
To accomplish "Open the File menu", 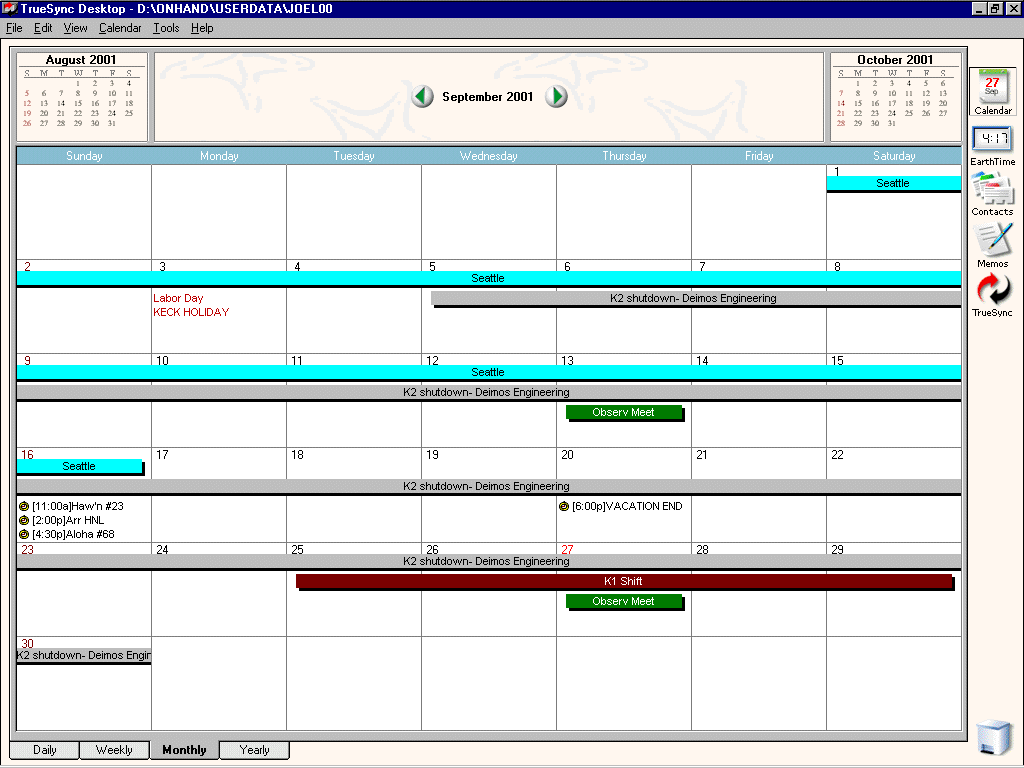I will tap(14, 28).
